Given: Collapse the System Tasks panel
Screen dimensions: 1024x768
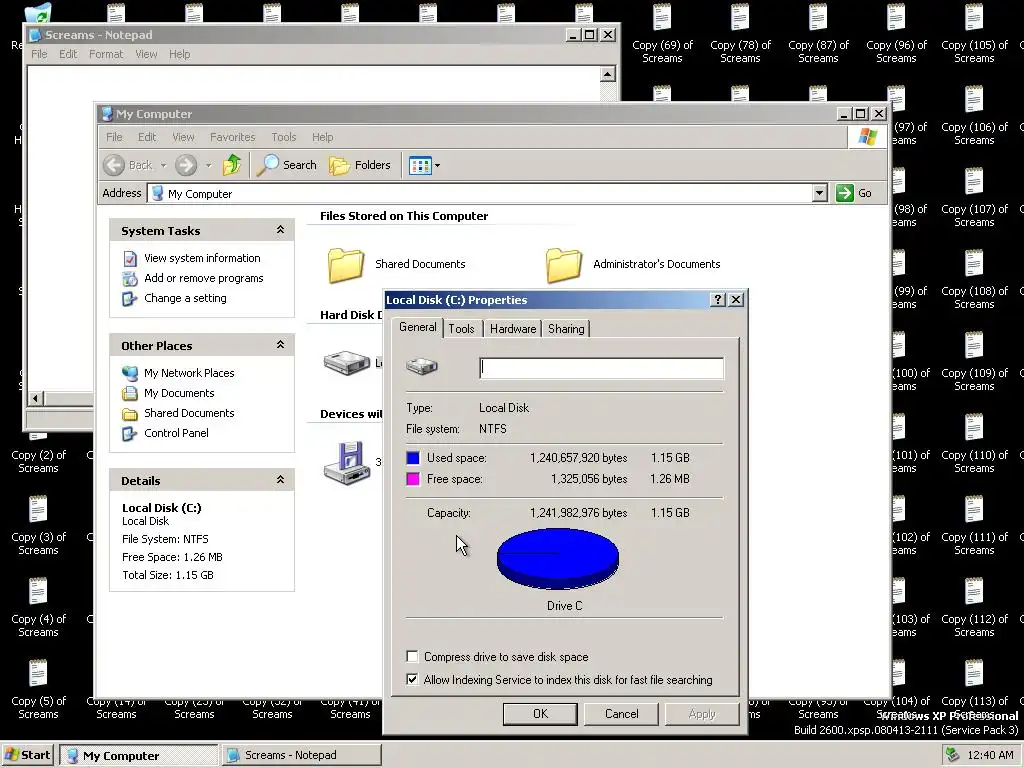Looking at the screenshot, I should pyautogui.click(x=280, y=230).
